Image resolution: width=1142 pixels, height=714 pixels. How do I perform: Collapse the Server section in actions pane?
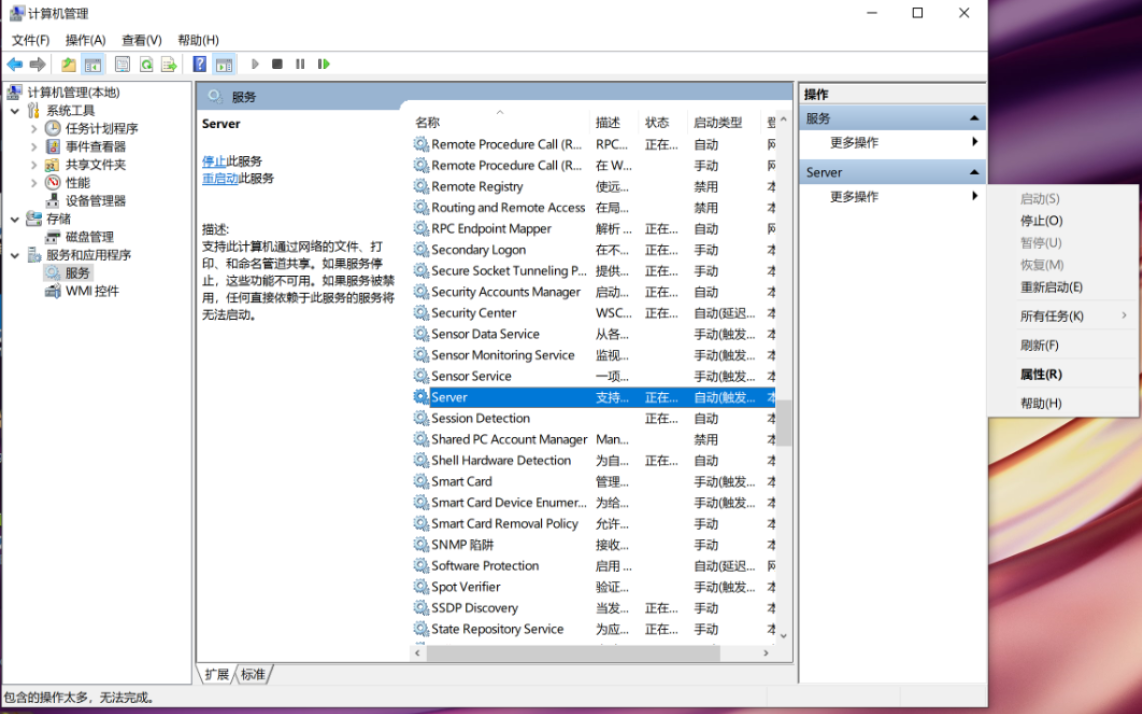pos(973,172)
